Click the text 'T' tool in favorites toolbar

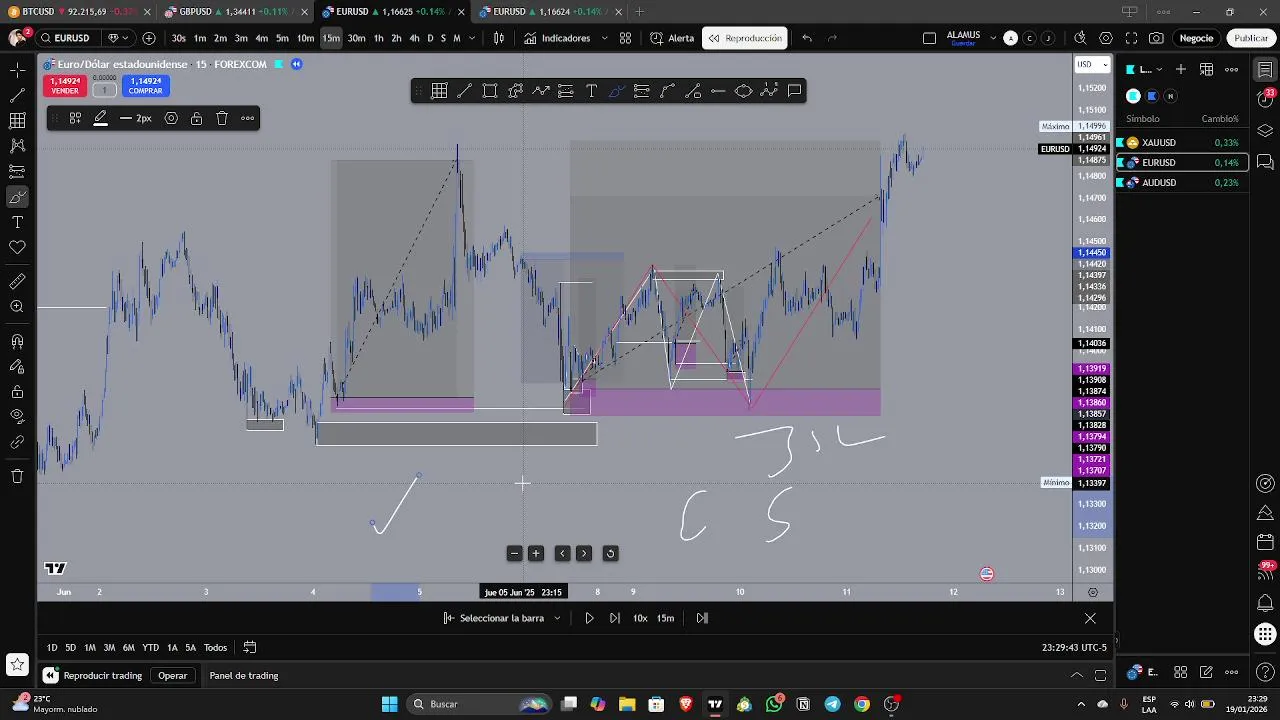click(591, 91)
